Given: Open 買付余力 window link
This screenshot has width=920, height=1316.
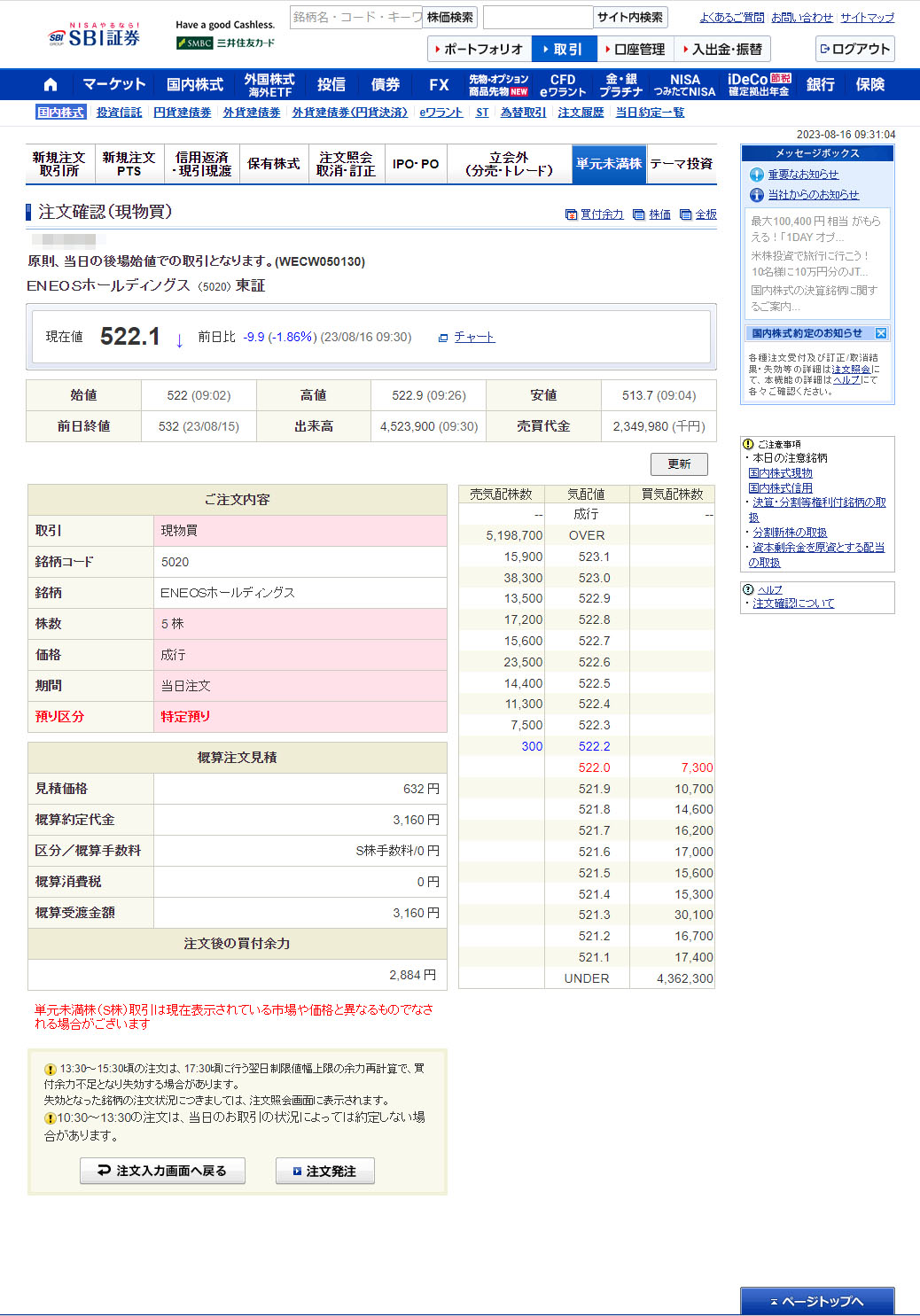Looking at the screenshot, I should pyautogui.click(x=602, y=214).
